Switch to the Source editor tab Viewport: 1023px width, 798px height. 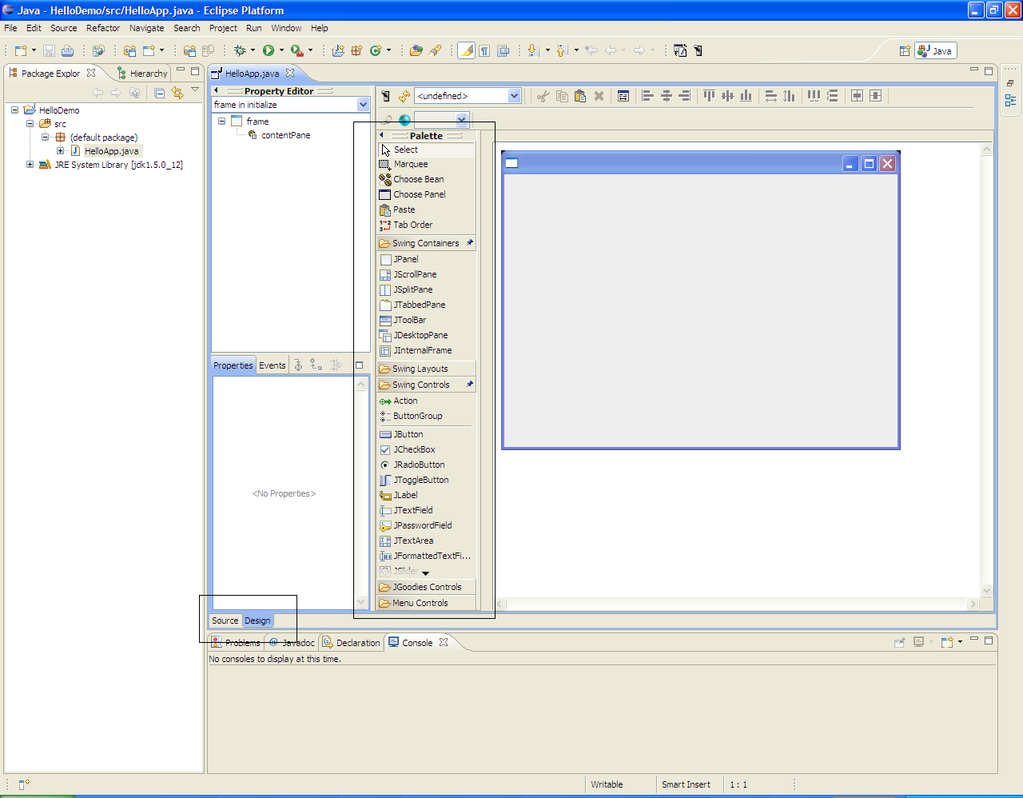(225, 621)
